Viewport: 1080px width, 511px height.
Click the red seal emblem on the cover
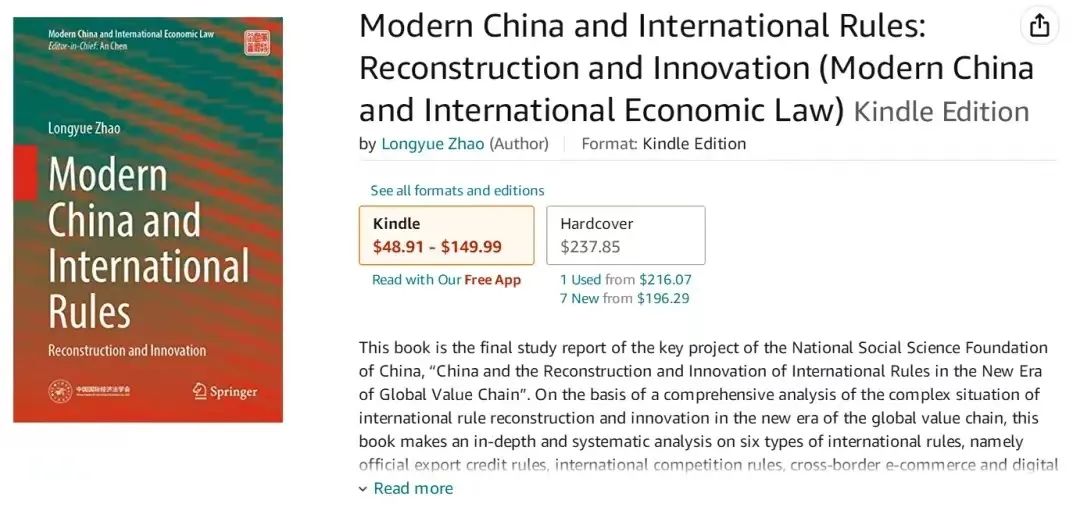click(x=257, y=42)
